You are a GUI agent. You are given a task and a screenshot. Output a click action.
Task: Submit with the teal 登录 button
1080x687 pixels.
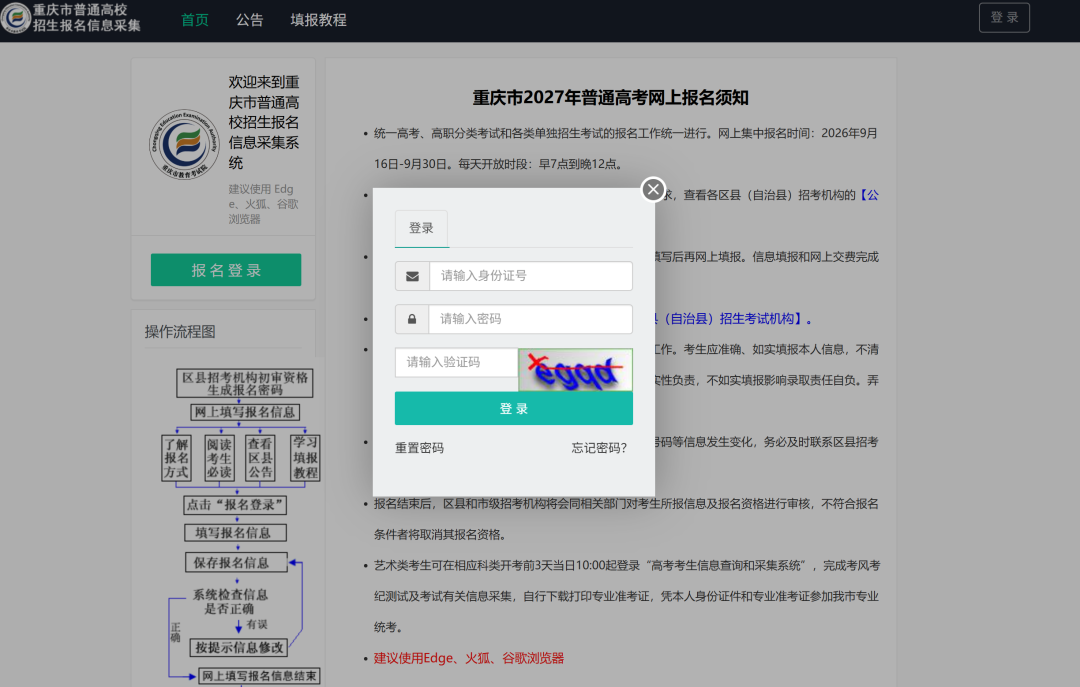(514, 409)
